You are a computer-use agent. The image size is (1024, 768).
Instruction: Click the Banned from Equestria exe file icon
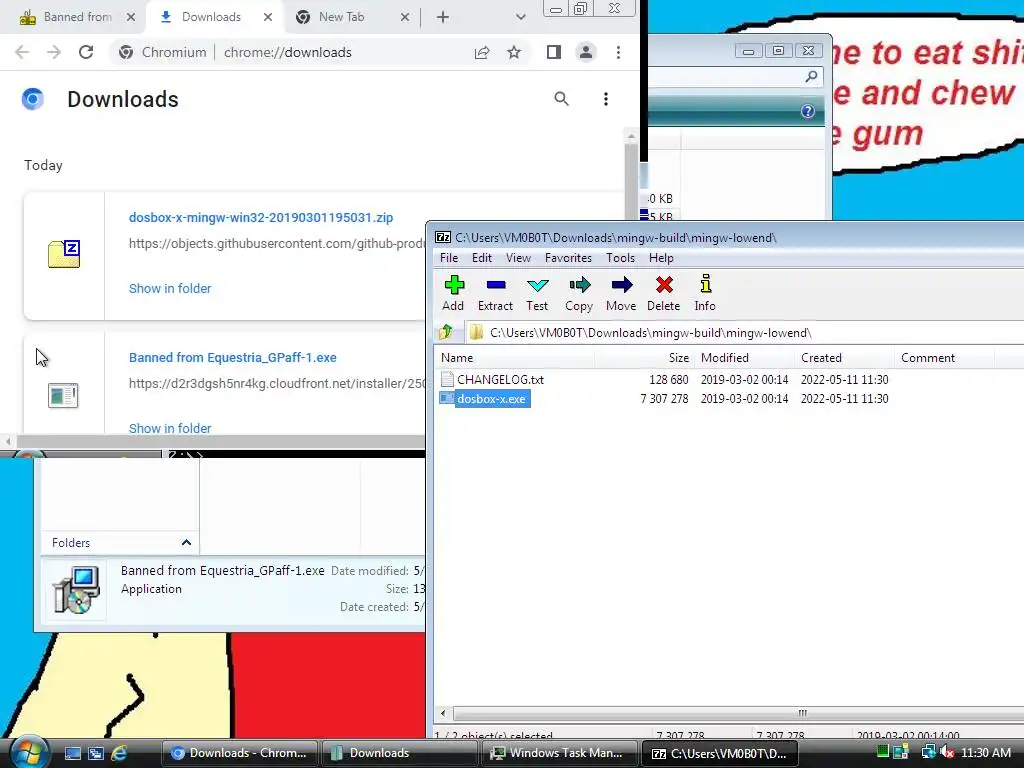click(63, 395)
